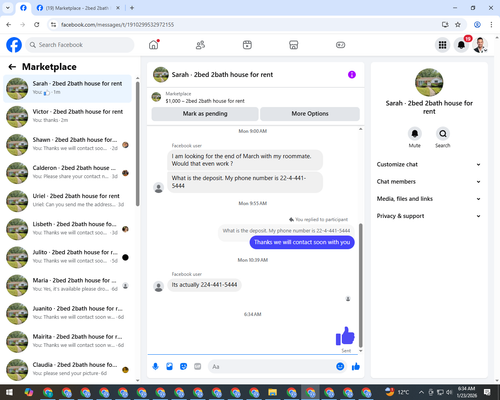Open the Facebook logo home link

pyautogui.click(x=14, y=45)
